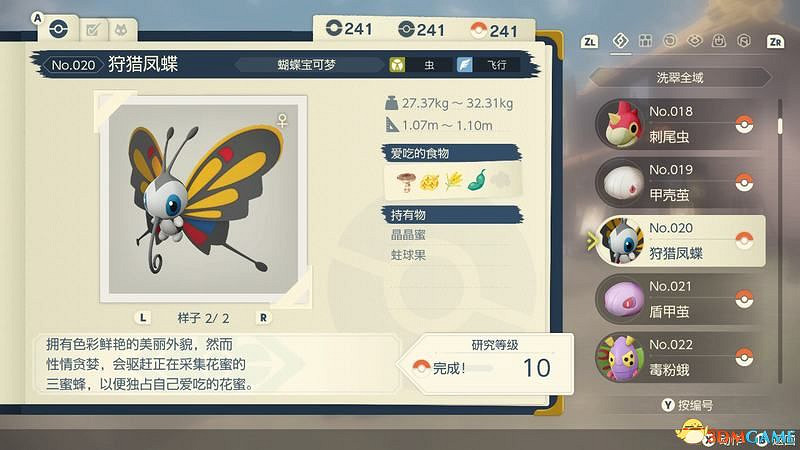The height and width of the screenshot is (450, 800).
Task: Select No.019 甲壳茧 entry
Action: [680, 182]
